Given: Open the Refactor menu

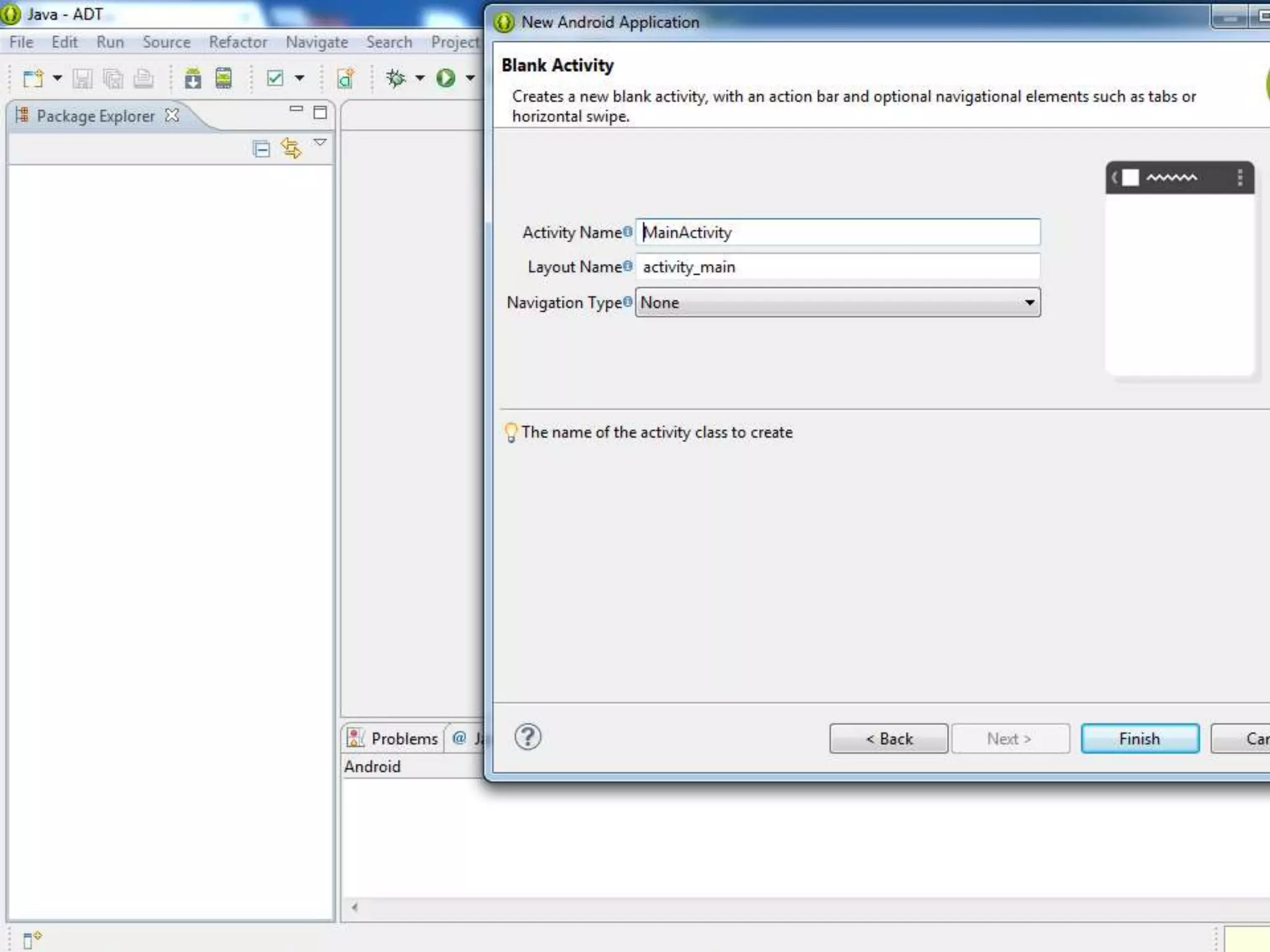Looking at the screenshot, I should click(x=238, y=42).
